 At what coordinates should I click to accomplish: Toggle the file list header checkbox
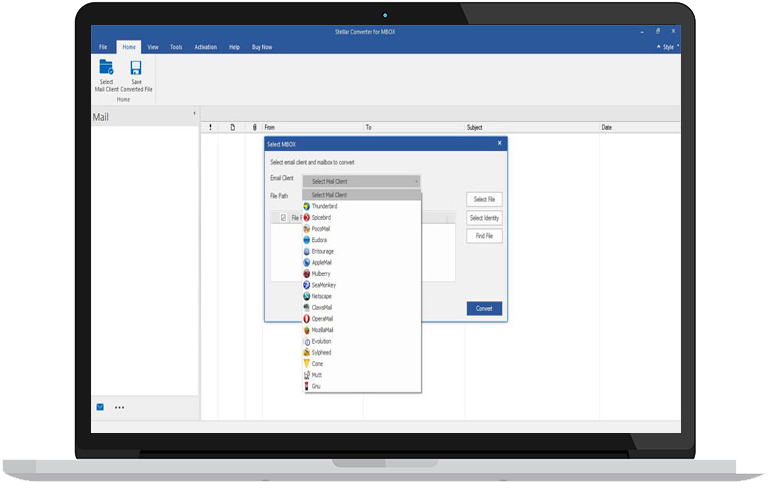click(283, 218)
